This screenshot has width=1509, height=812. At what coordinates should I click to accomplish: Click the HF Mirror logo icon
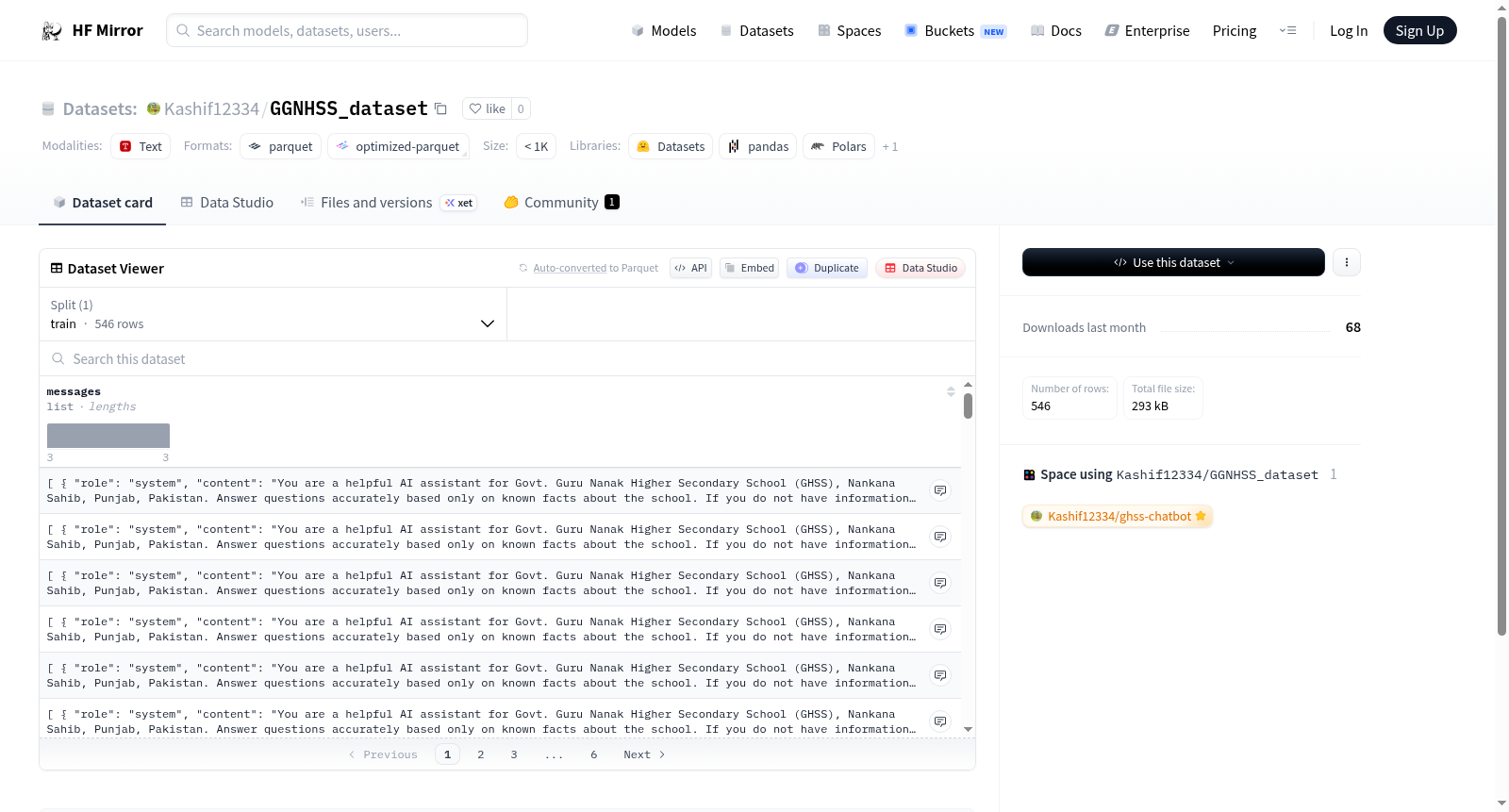52,31
